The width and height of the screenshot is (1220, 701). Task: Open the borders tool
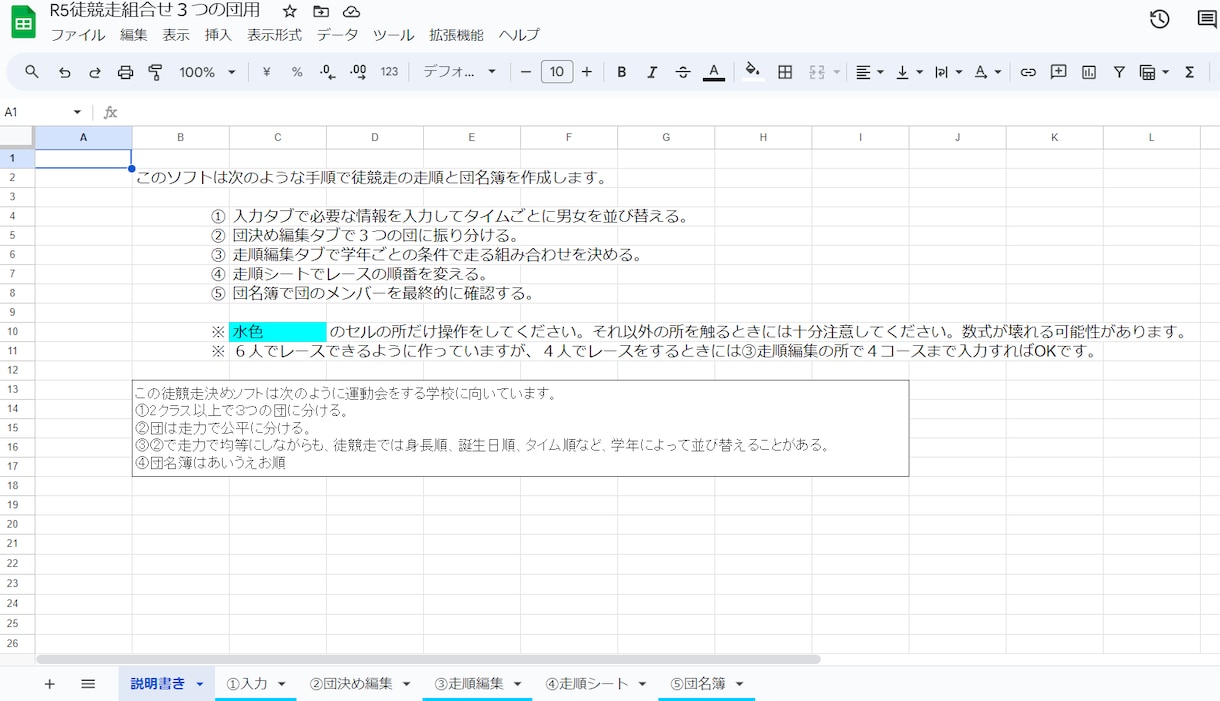785,72
